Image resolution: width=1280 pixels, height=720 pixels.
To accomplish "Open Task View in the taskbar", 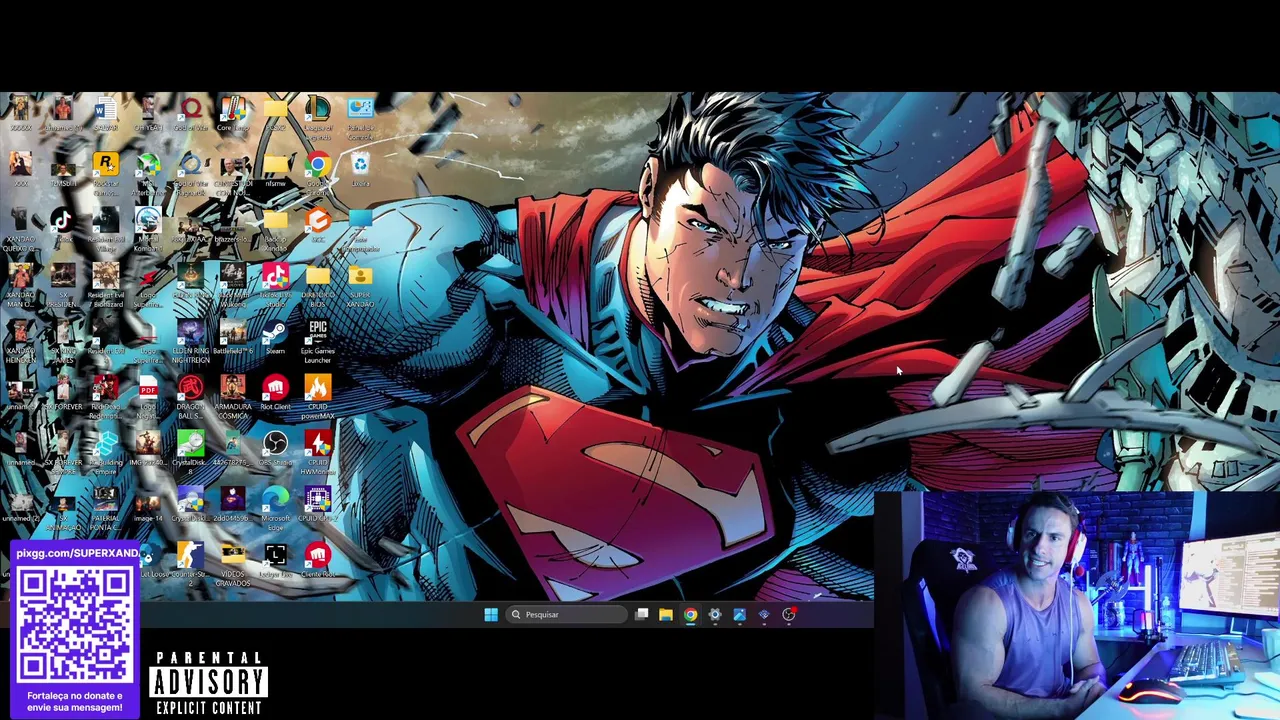I will point(642,615).
